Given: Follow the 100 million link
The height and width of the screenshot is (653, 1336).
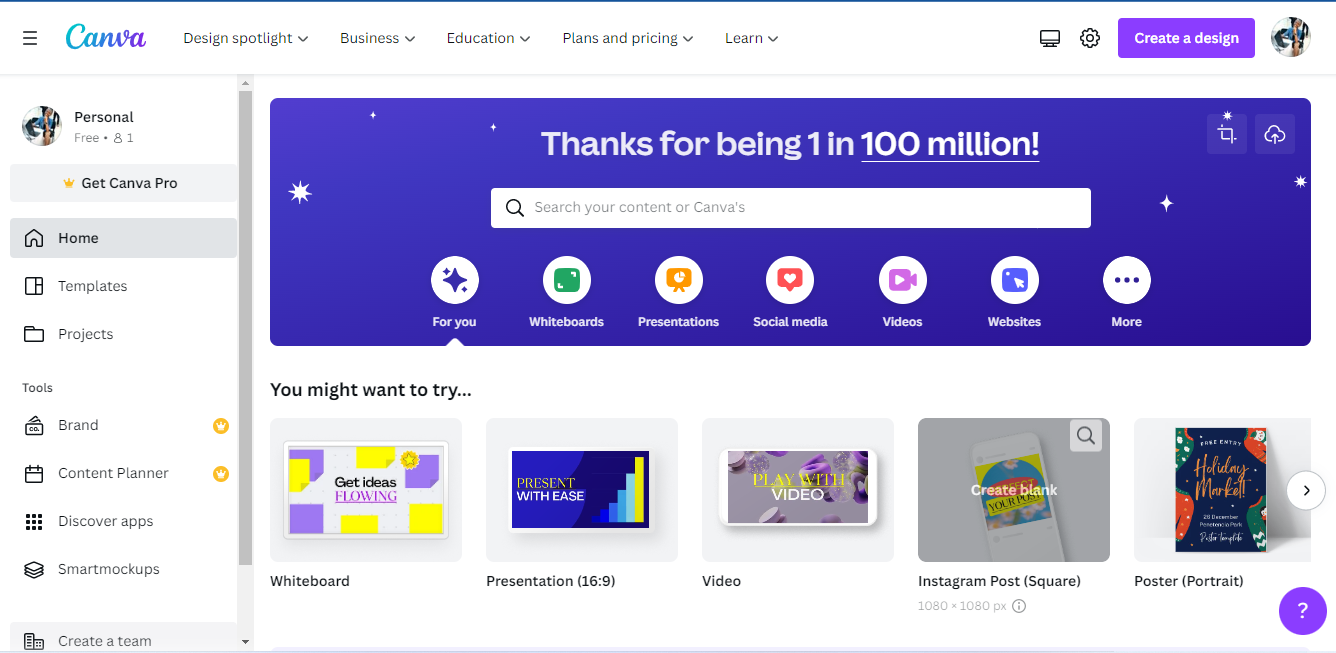Looking at the screenshot, I should tap(950, 144).
